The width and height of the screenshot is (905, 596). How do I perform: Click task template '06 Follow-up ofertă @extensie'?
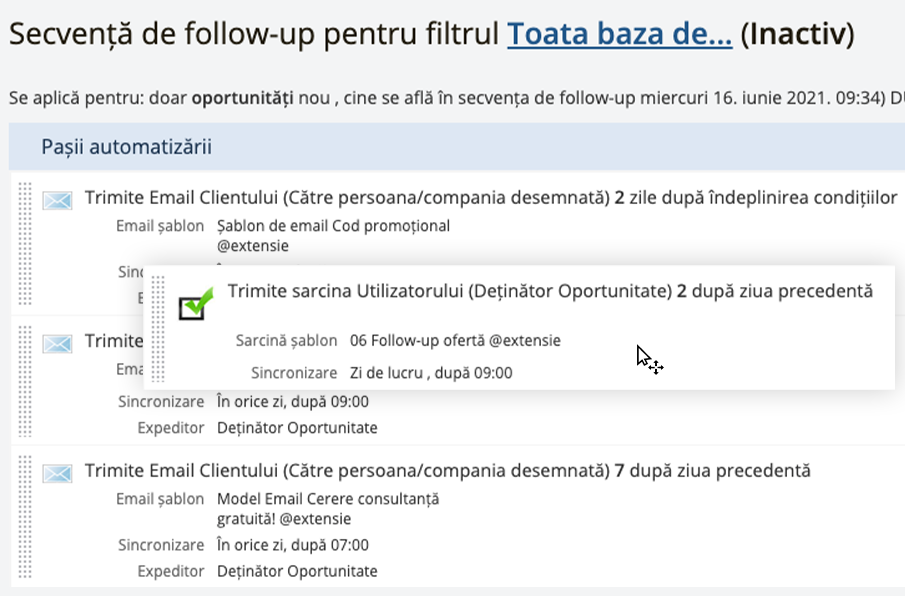(455, 340)
